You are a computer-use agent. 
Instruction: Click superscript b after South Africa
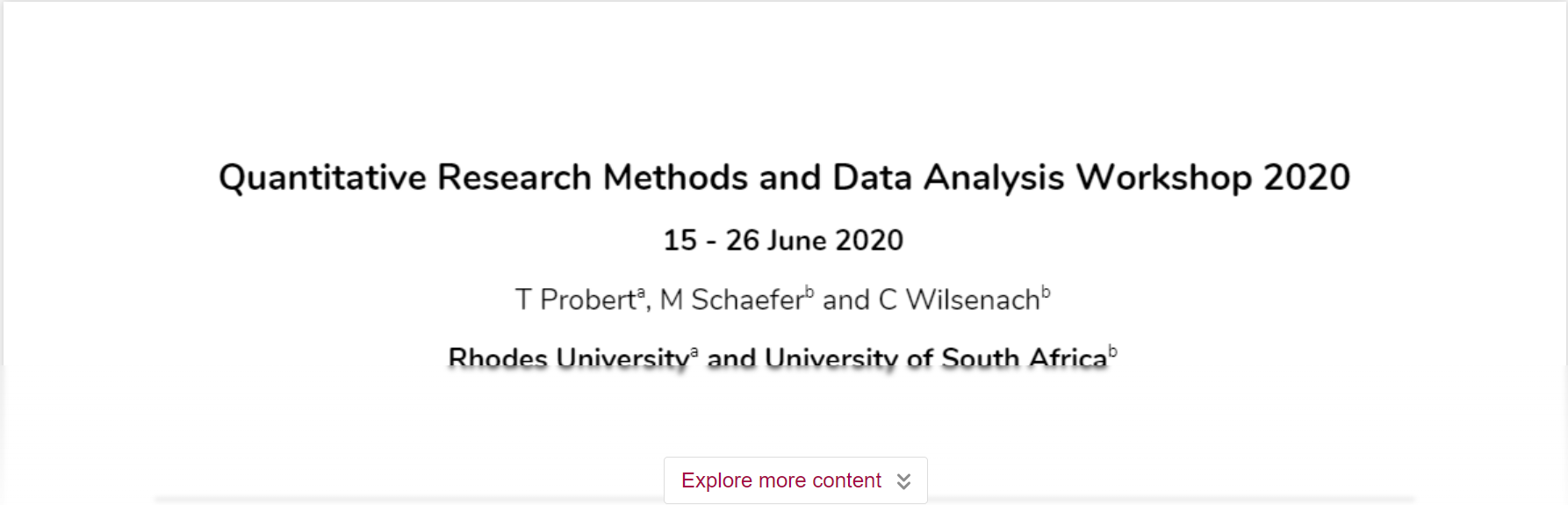[1113, 351]
